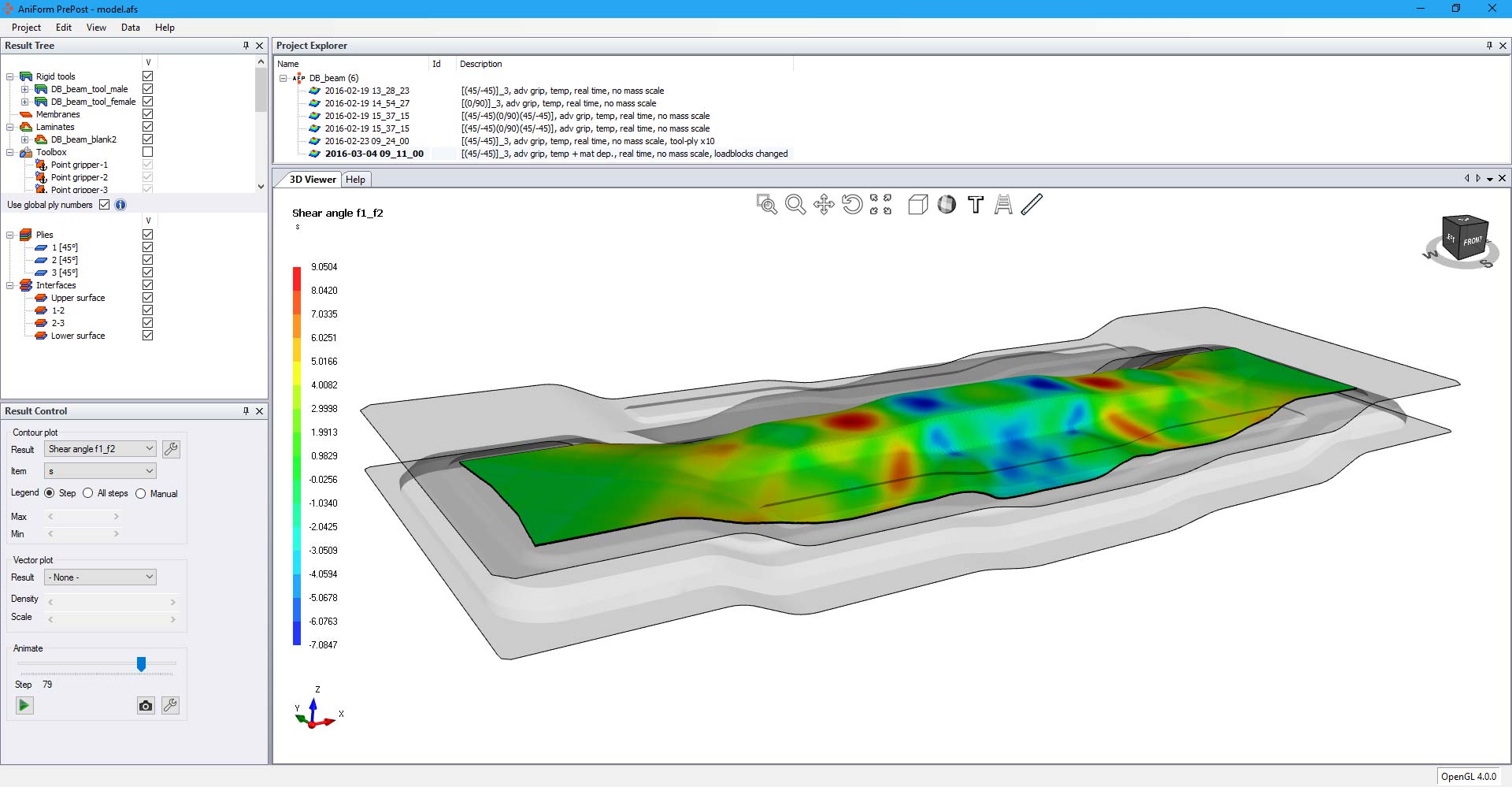Image resolution: width=1512 pixels, height=787 pixels.
Task: Pick the ruler measurement tool
Action: coord(1032,205)
